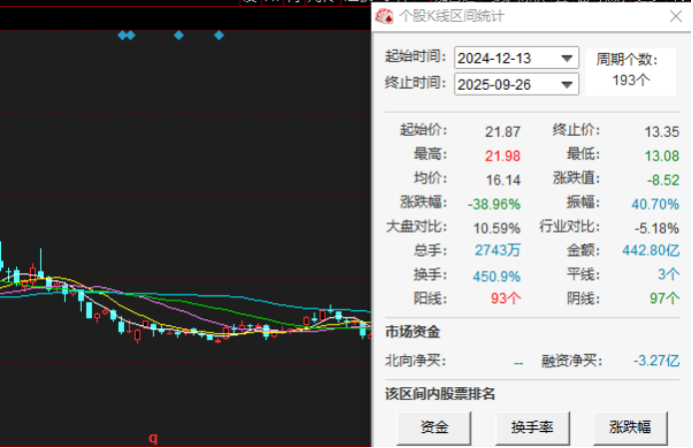
Task: Click the green 最低 value 13.08
Action: click(662, 155)
